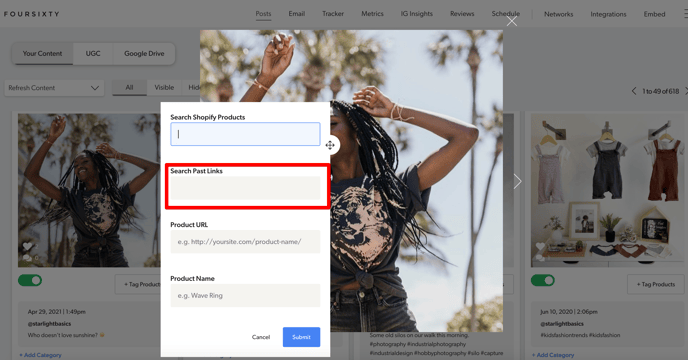Open the Schedule menu item
The width and height of the screenshot is (688, 360).
coord(505,14)
